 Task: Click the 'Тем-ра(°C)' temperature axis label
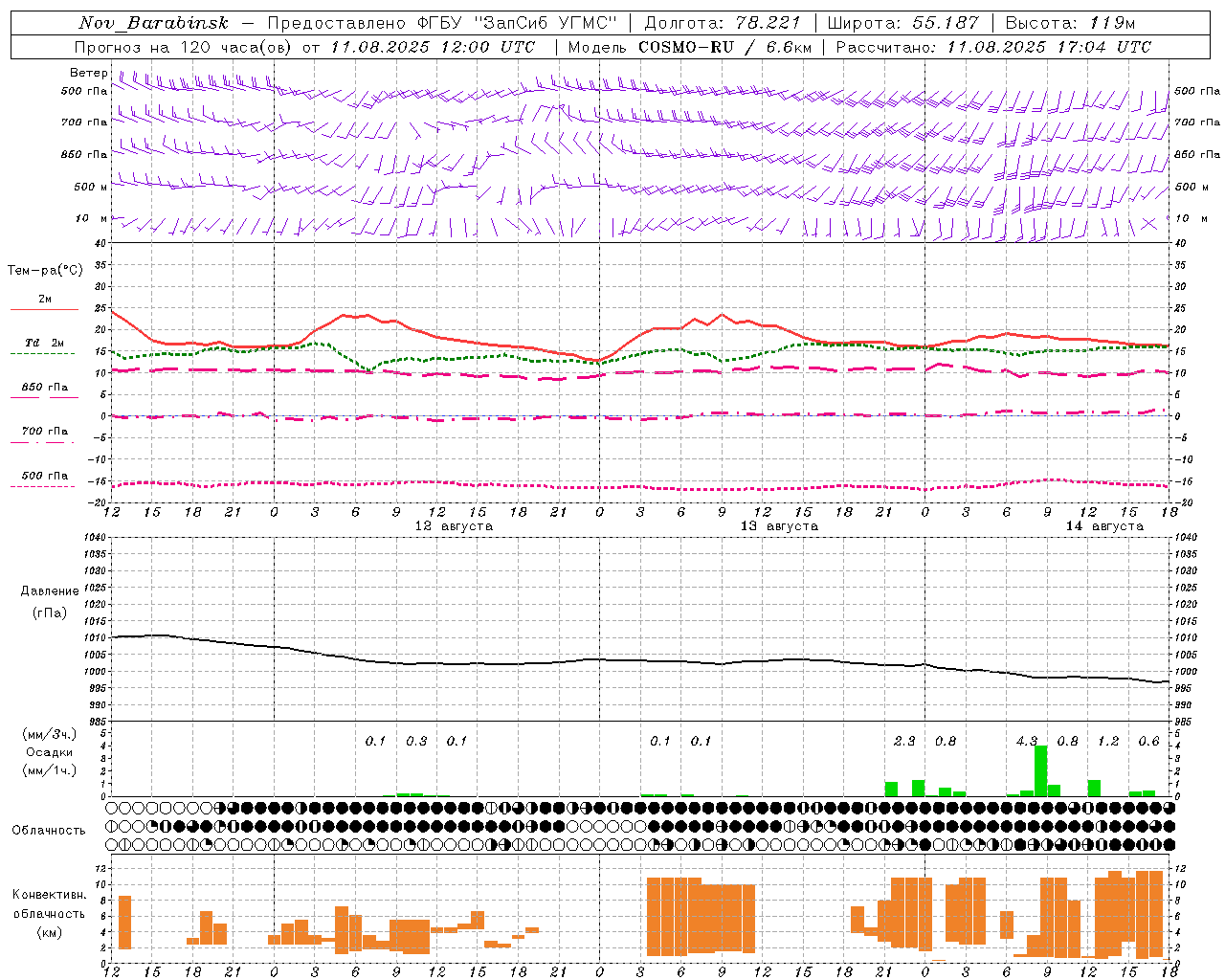pos(45,271)
